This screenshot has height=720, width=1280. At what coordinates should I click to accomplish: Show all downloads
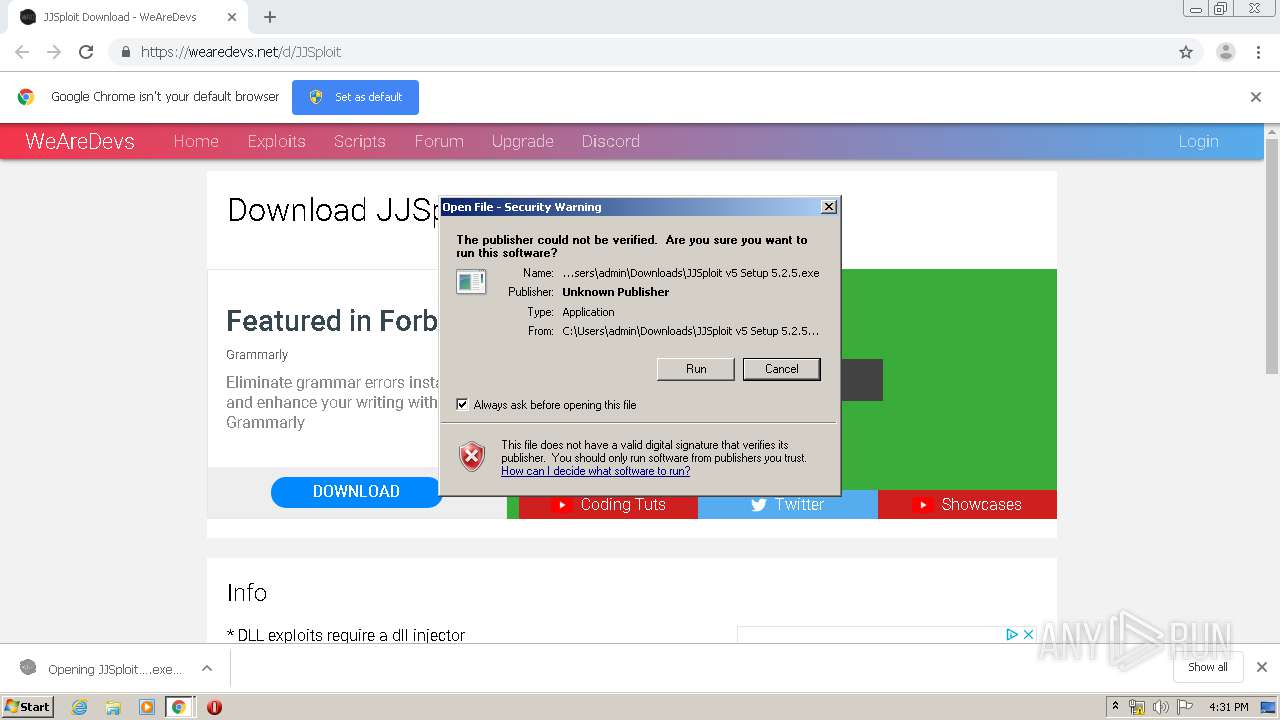pos(1207,667)
